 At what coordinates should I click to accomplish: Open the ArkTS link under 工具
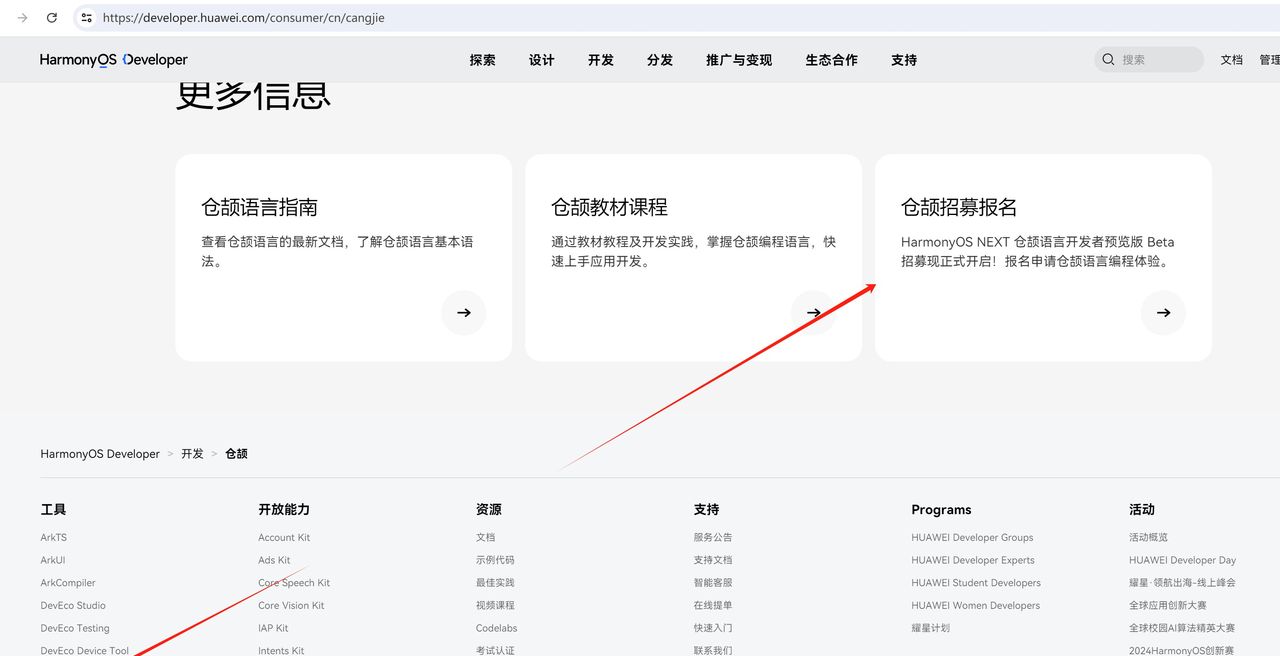tap(53, 537)
